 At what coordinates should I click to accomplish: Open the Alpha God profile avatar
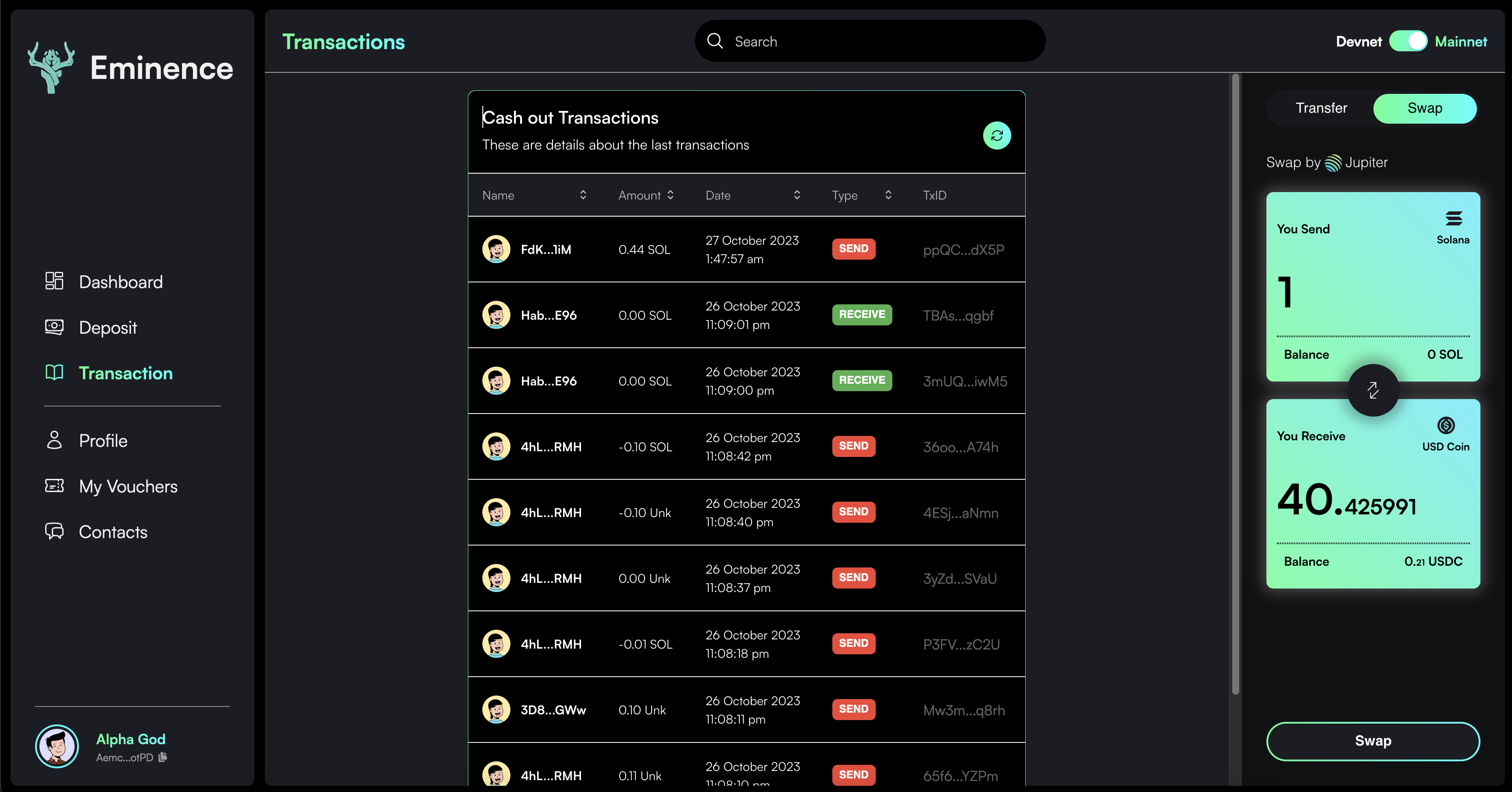pyautogui.click(x=57, y=746)
